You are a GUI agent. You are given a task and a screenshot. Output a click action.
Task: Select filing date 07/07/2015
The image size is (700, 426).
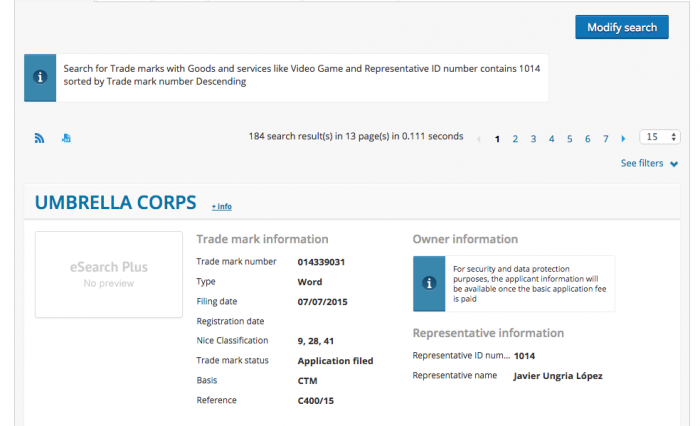[322, 302]
